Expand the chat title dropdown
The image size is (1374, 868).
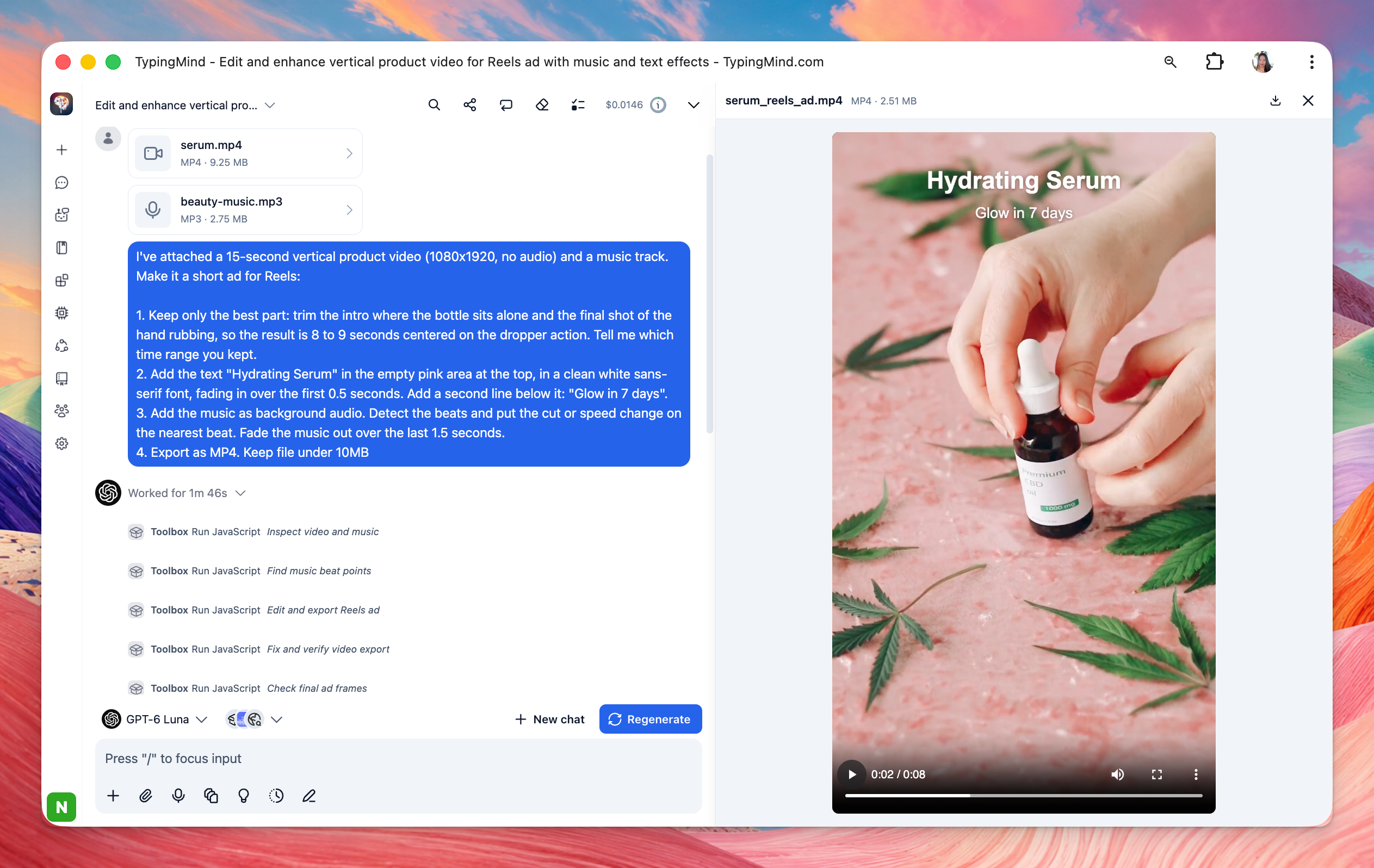tap(270, 105)
